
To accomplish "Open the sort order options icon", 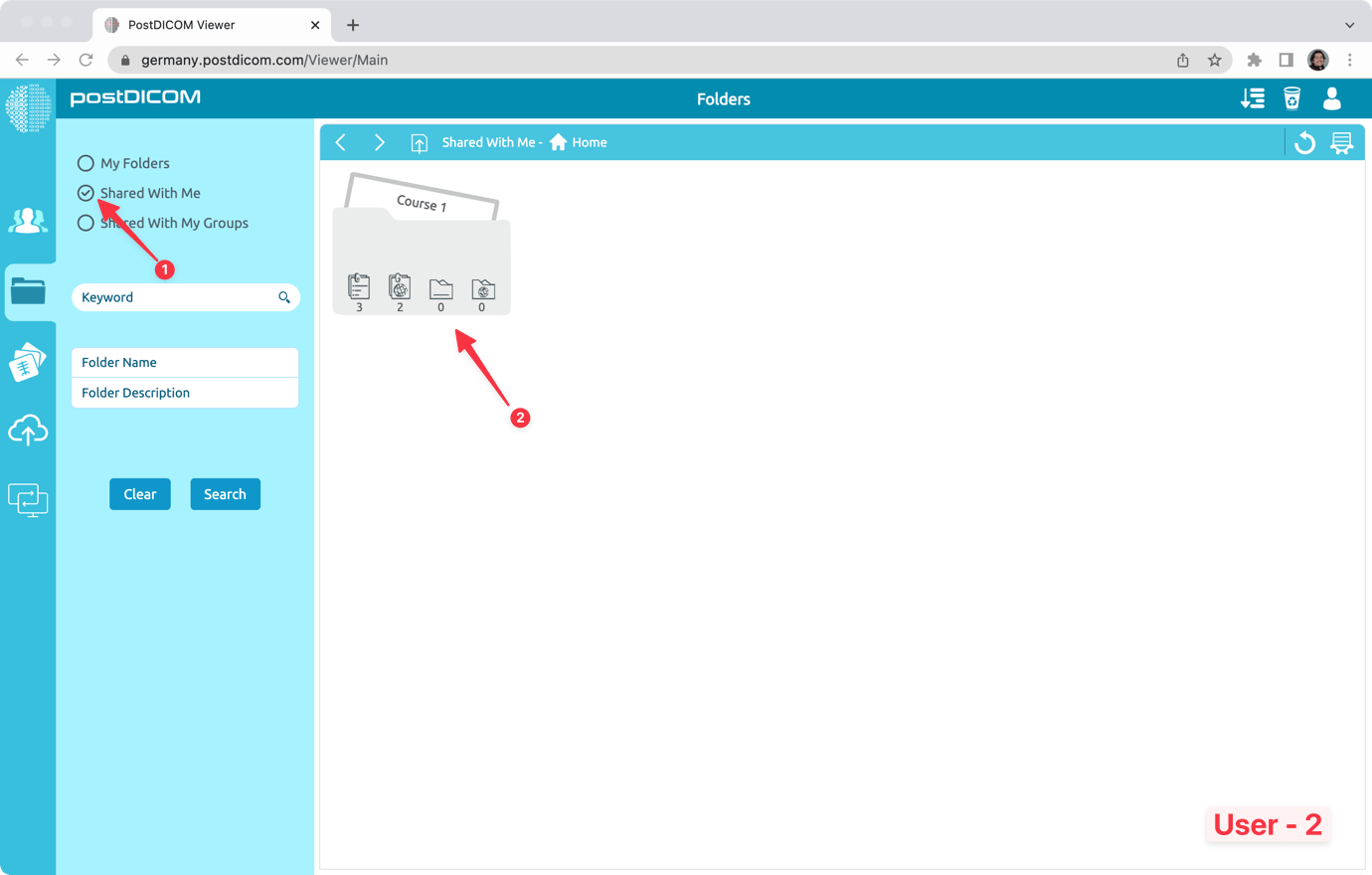I will click(1253, 98).
